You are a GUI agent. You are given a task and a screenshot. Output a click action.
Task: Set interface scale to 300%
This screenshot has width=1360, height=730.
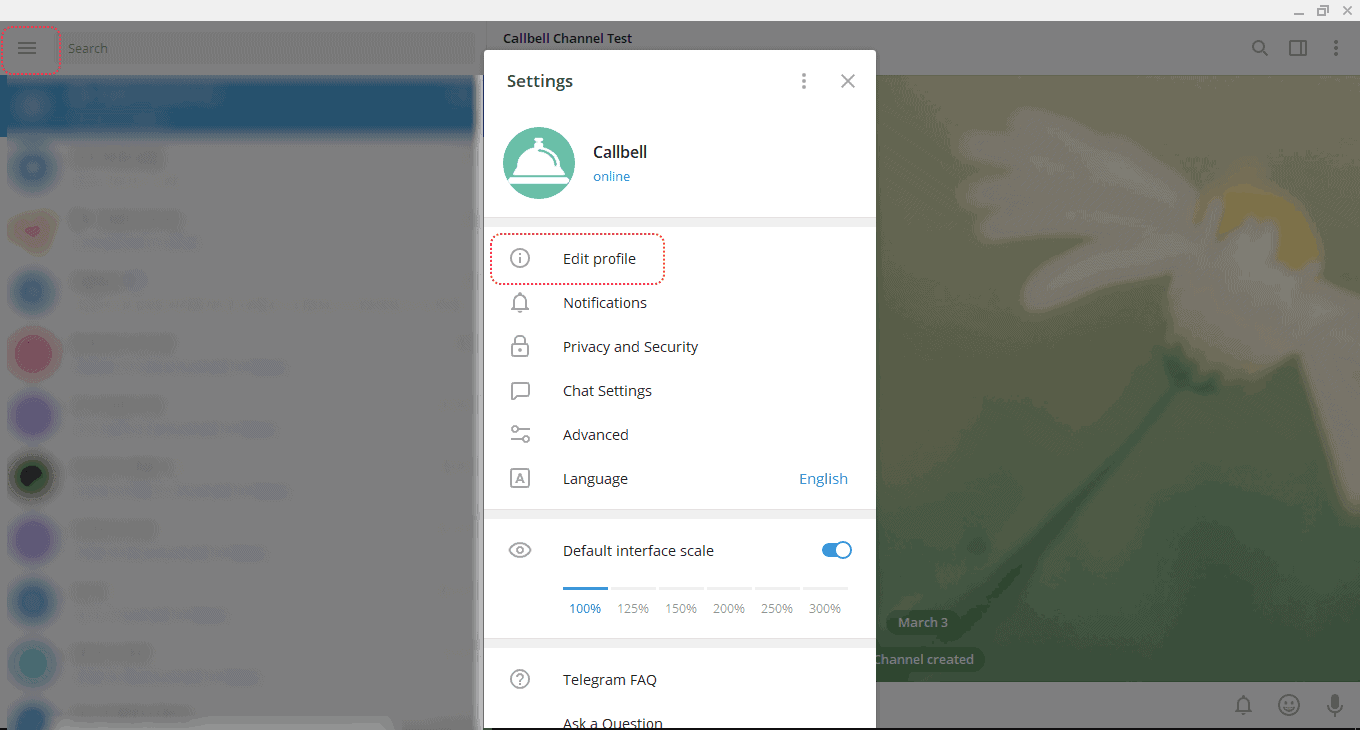825,608
